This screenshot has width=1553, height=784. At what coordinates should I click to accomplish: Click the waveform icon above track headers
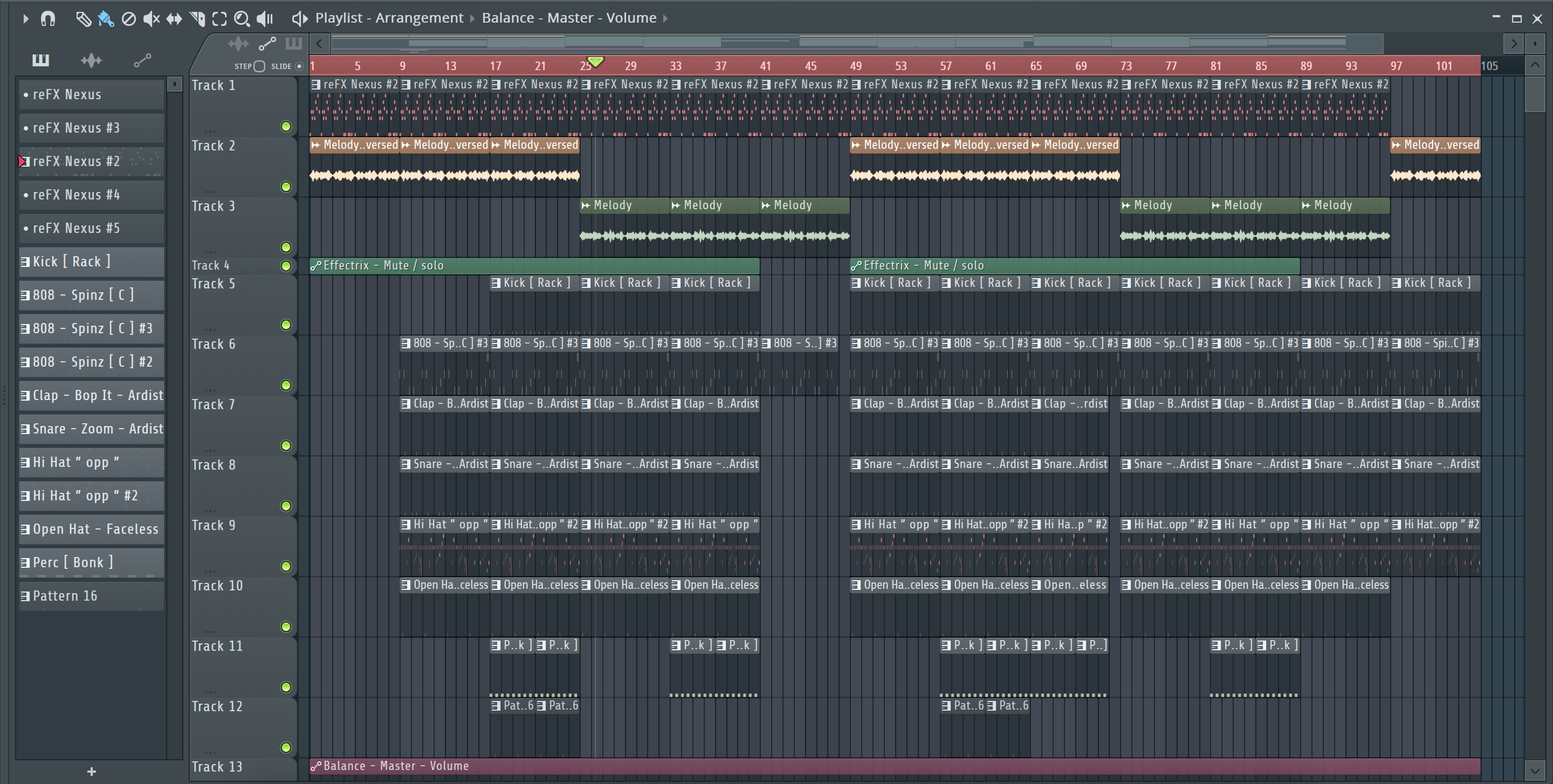click(238, 43)
